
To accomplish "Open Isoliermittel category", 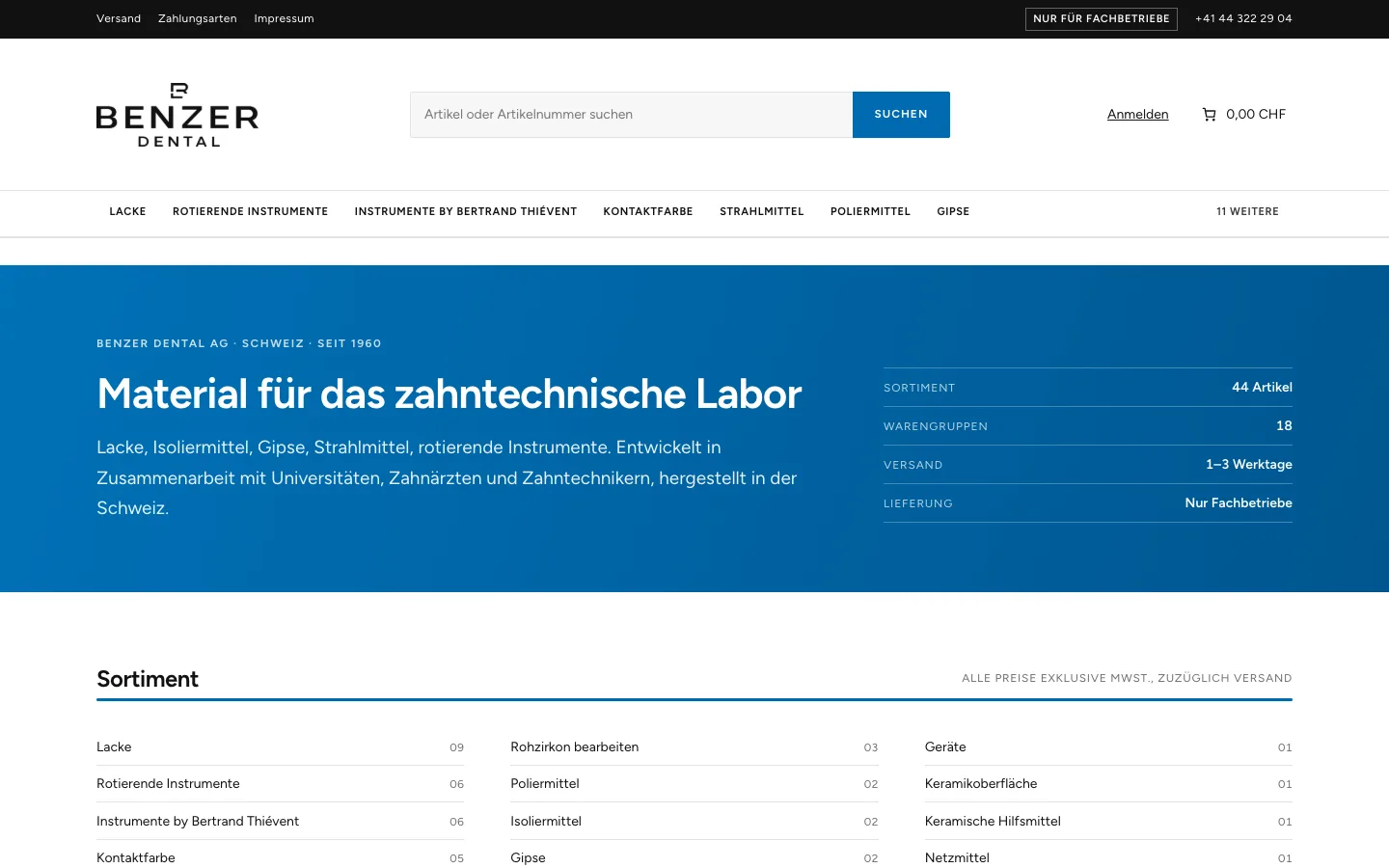I will coord(694,822).
